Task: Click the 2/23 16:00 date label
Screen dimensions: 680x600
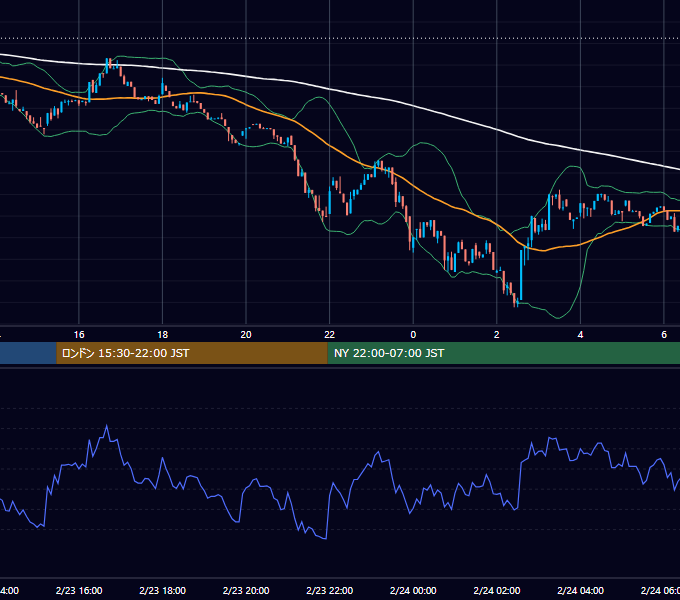Action: (x=79, y=590)
